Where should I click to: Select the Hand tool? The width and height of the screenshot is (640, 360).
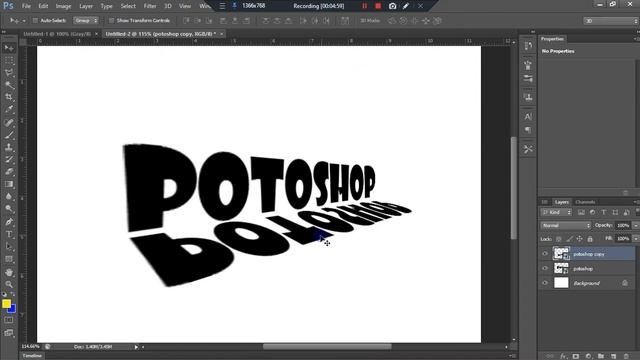[9, 272]
